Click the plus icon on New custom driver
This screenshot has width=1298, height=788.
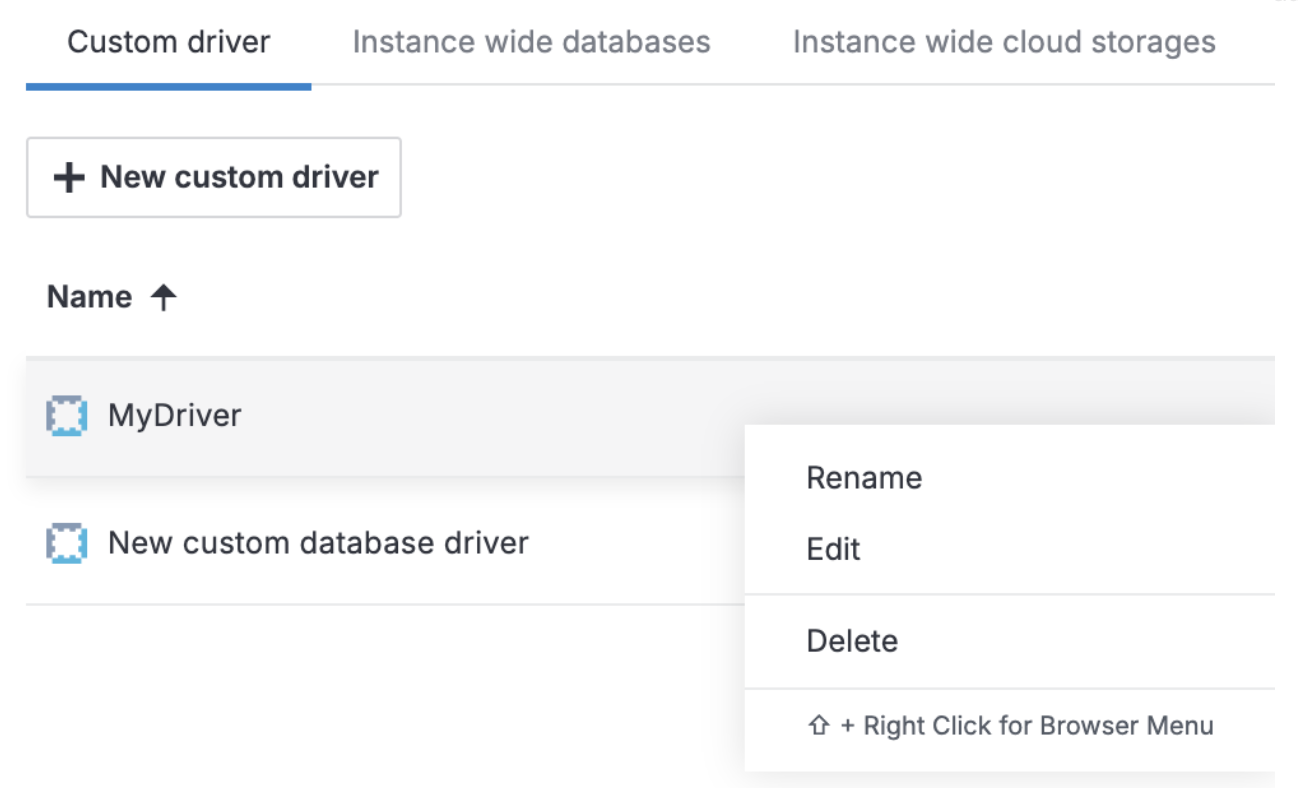coord(68,178)
